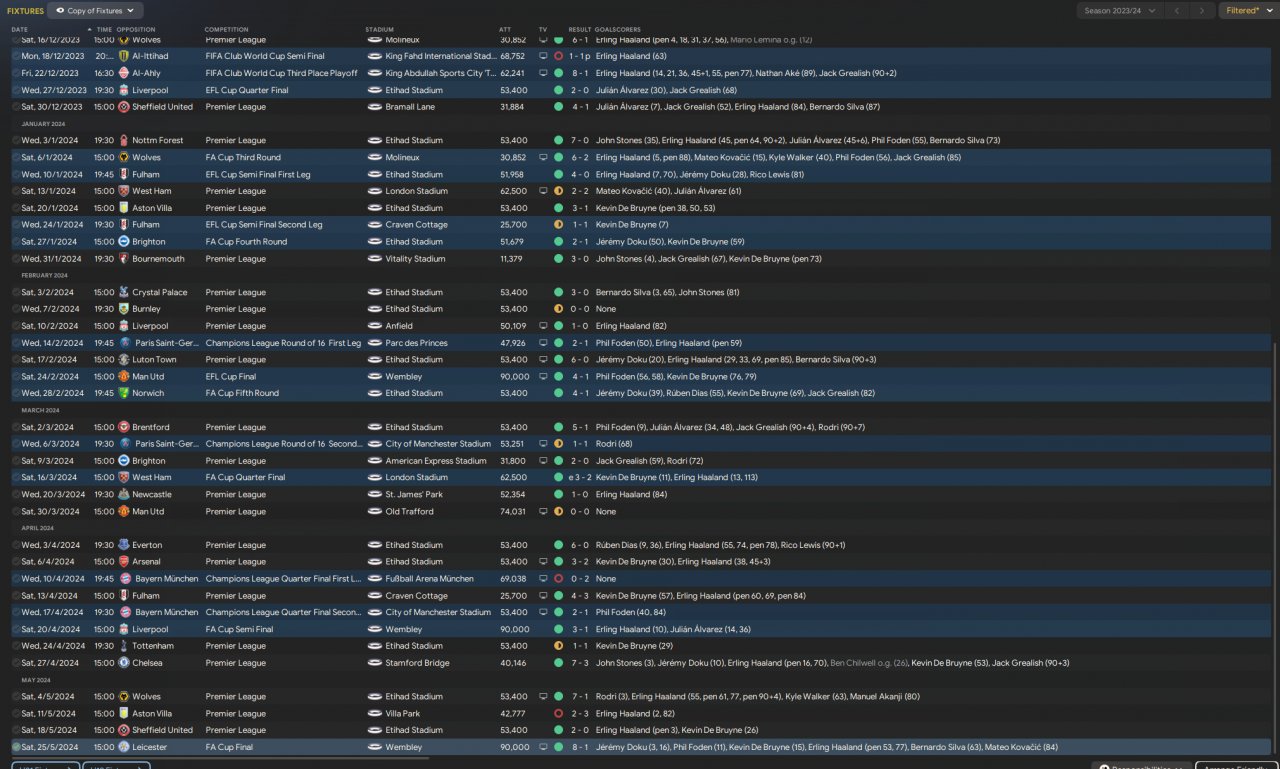Click the Nottm Forest club badge
The height and width of the screenshot is (769, 1280).
click(124, 141)
